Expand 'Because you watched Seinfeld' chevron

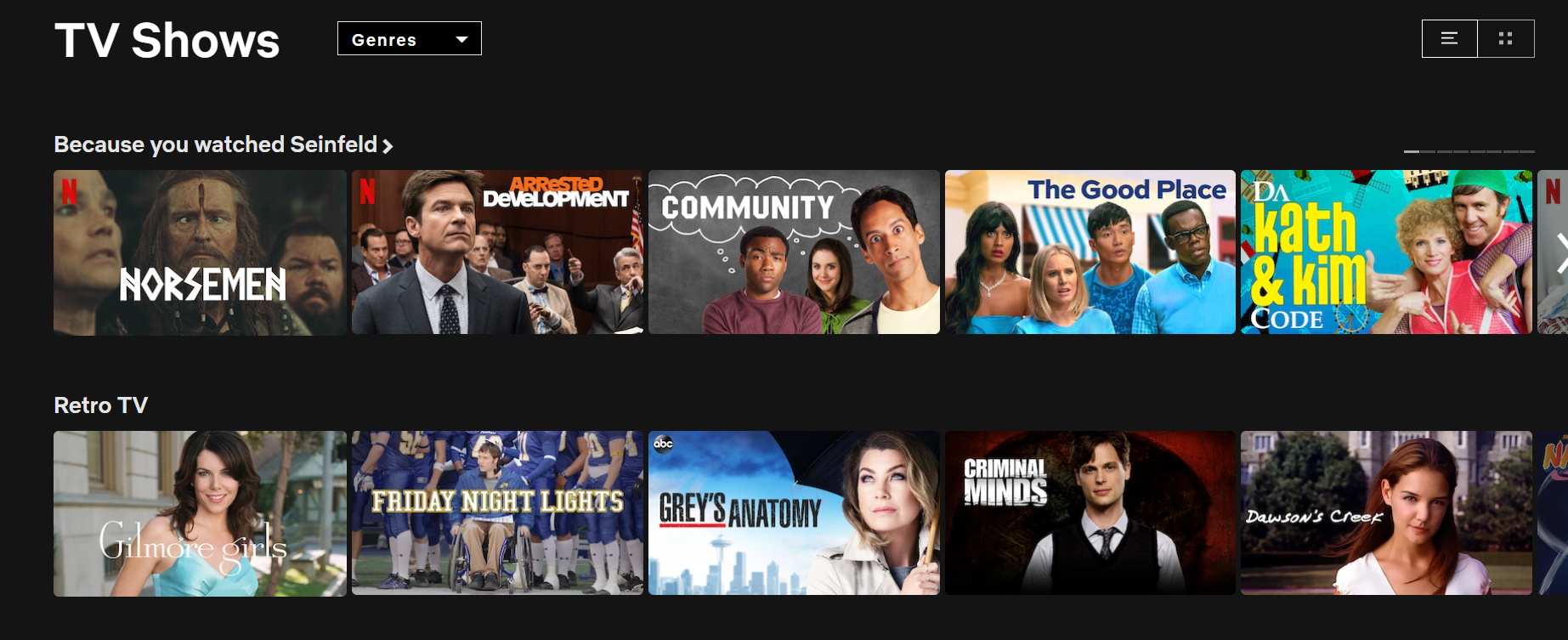[x=388, y=146]
